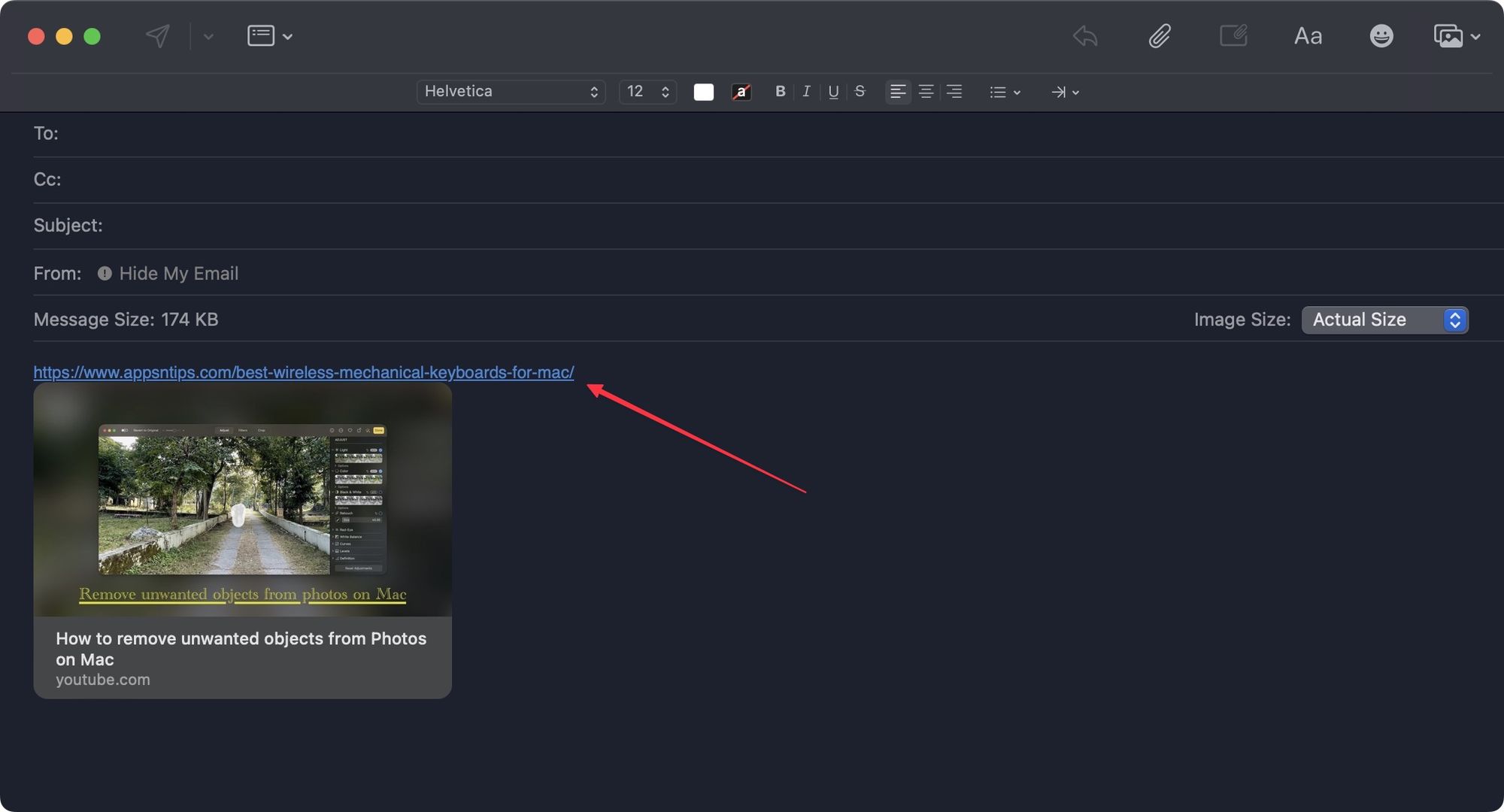This screenshot has width=1504, height=812.
Task: Select the Hide My Email sender option
Action: pos(179,273)
